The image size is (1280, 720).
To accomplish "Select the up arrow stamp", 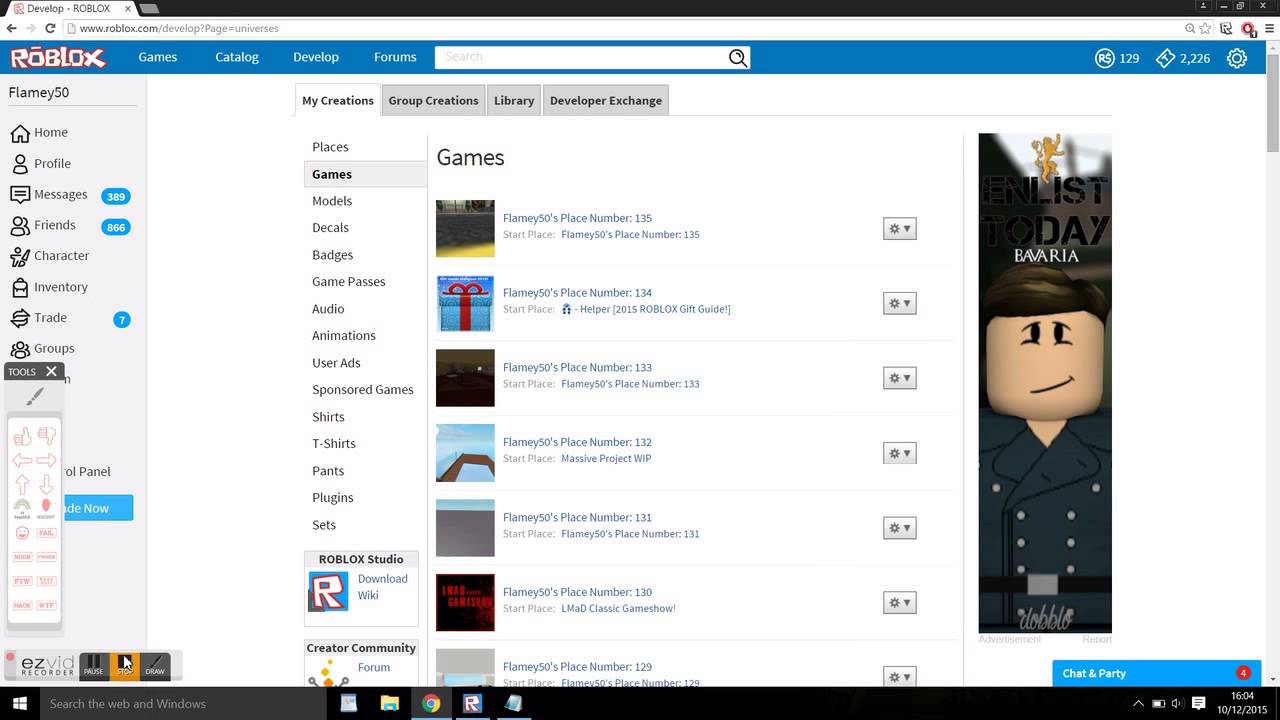I will 22,485.
